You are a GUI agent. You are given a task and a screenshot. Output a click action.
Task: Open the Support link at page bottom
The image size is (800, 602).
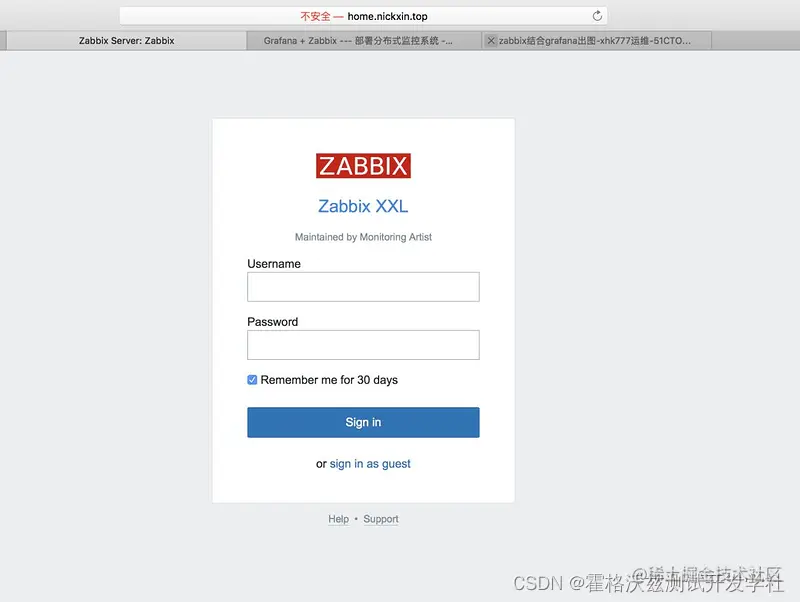point(381,519)
